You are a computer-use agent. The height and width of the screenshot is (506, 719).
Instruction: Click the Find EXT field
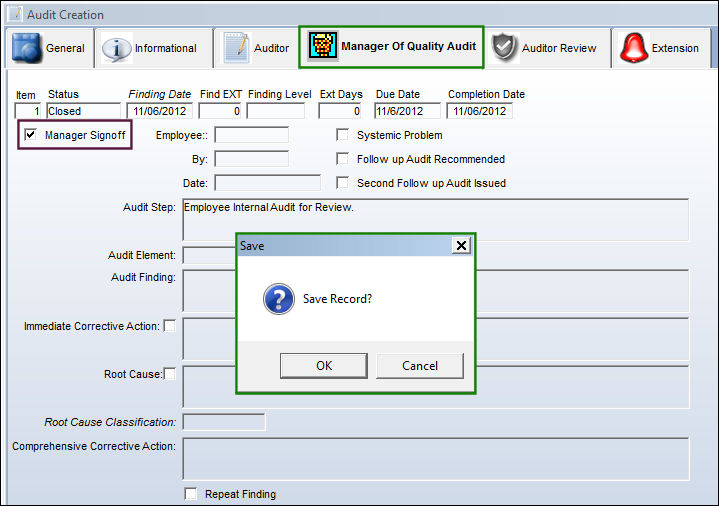220,111
